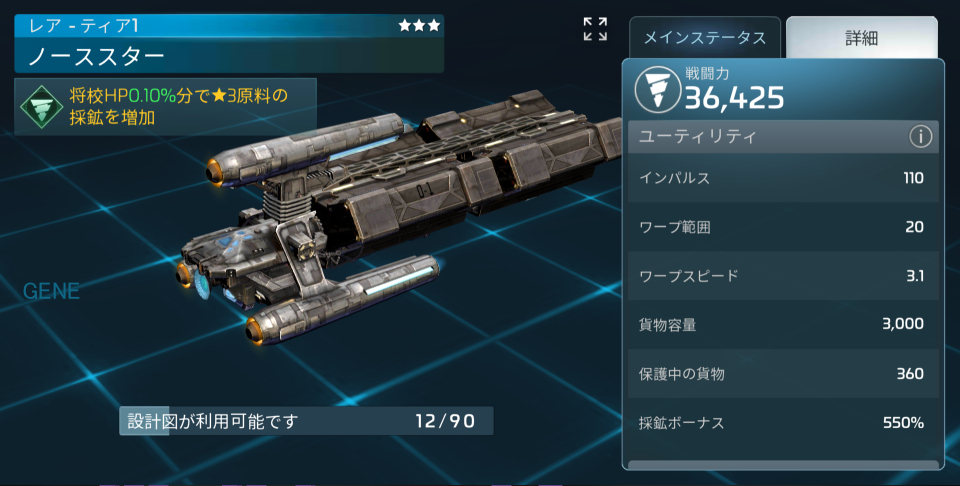Tap the green mining ability diamond icon
The width and height of the screenshot is (960, 486).
click(42, 107)
